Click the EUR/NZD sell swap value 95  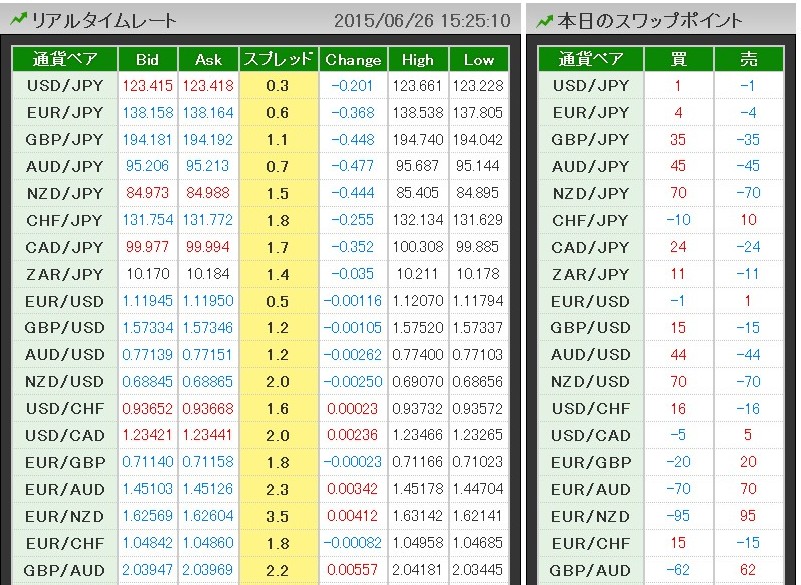748,517
